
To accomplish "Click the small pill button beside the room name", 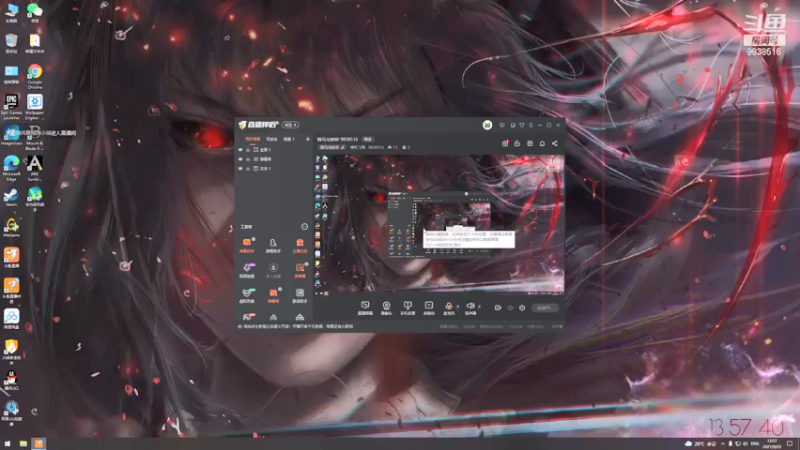I will point(367,139).
